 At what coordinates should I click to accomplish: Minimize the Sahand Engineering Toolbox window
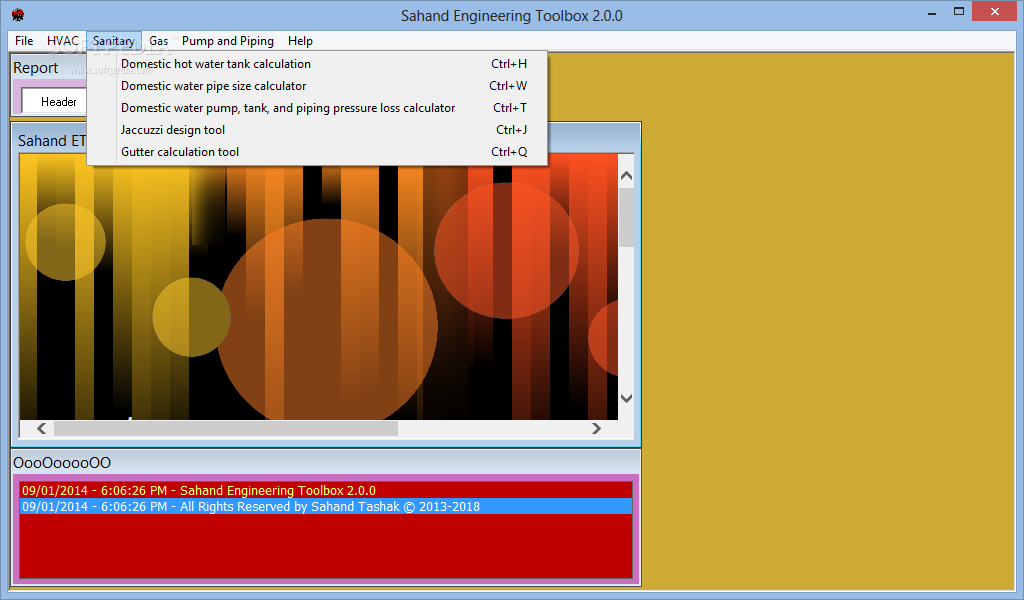932,13
